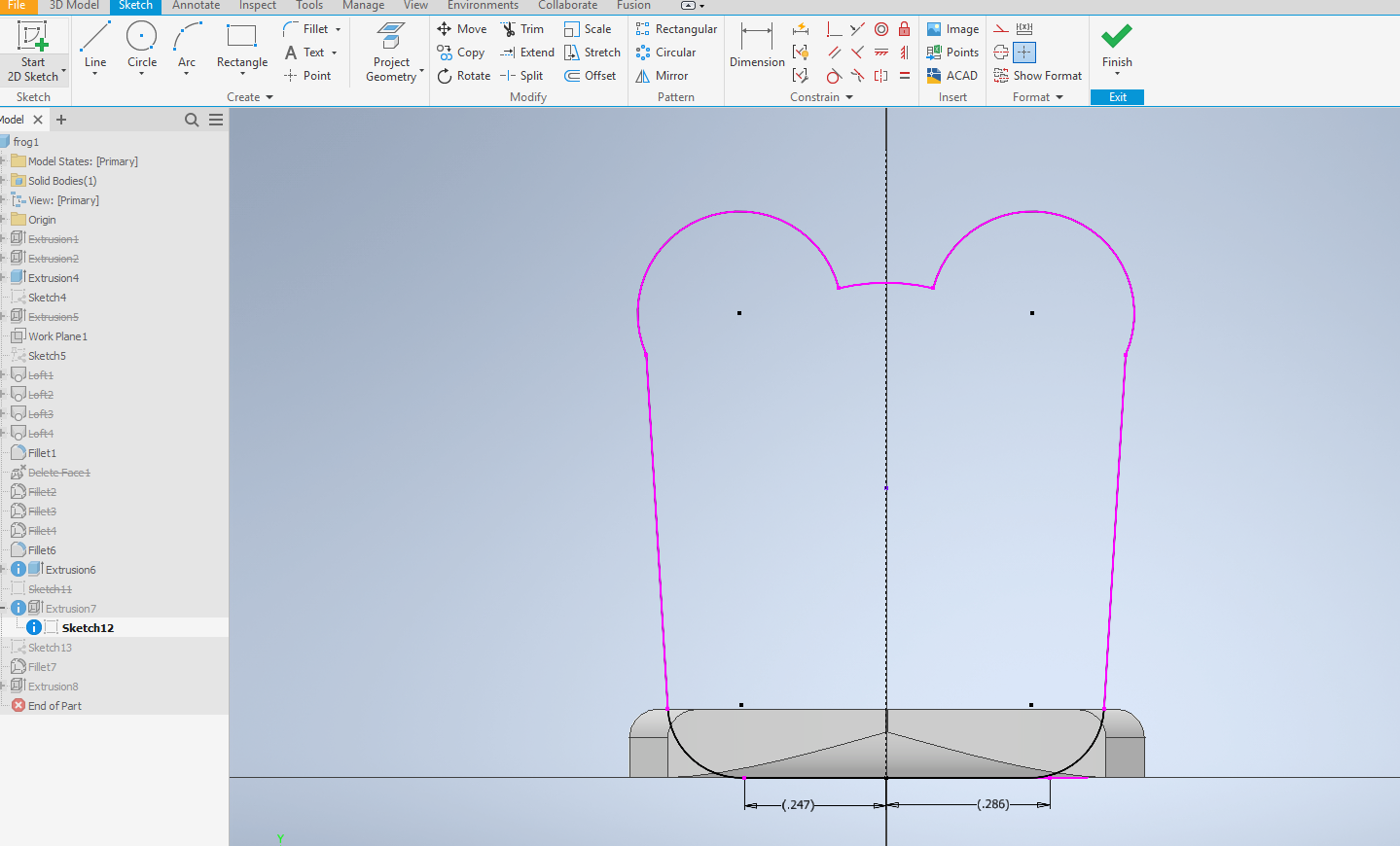Switch to the 3D Model tab
Screen dimensions: 1400x846
pos(74,6)
